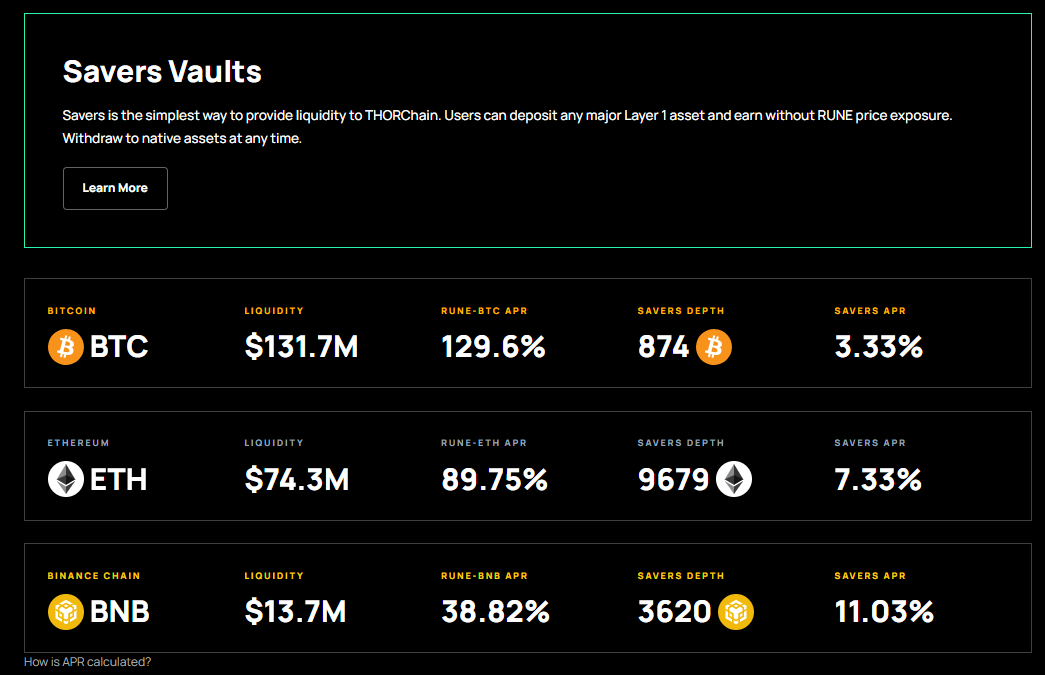1045x675 pixels.
Task: Click the SAVERS DEPTH label in the Bitcoin row
Action: coord(680,311)
